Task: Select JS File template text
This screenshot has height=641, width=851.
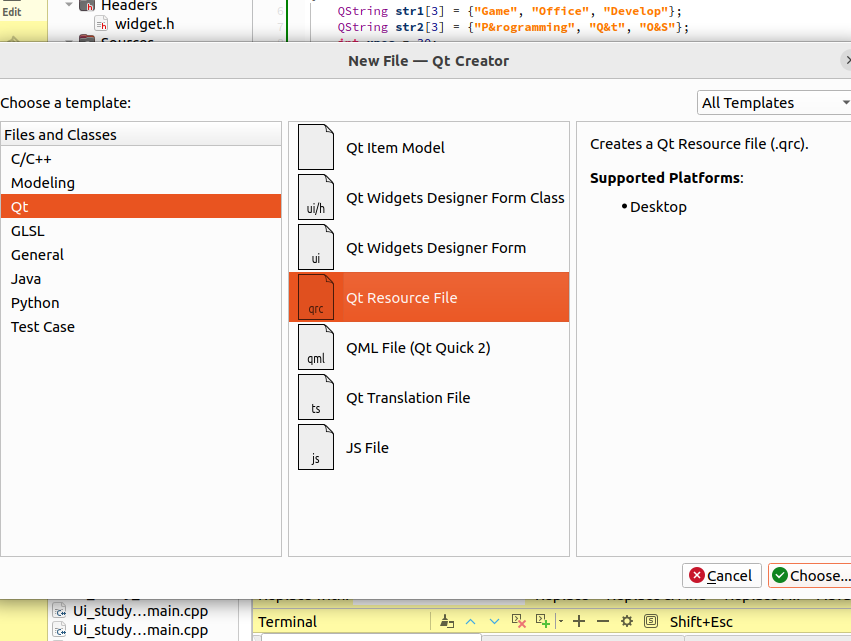Action: coord(367,447)
